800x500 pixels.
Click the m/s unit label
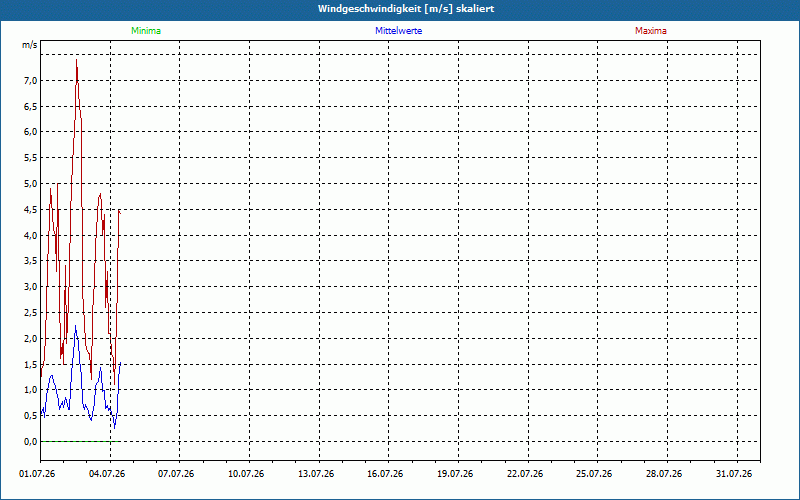pyautogui.click(x=30, y=45)
